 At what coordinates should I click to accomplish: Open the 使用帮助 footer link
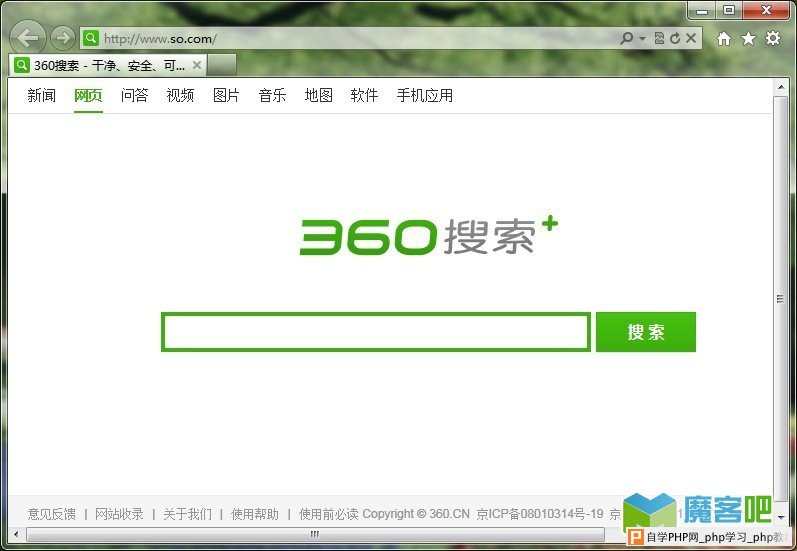(x=255, y=514)
